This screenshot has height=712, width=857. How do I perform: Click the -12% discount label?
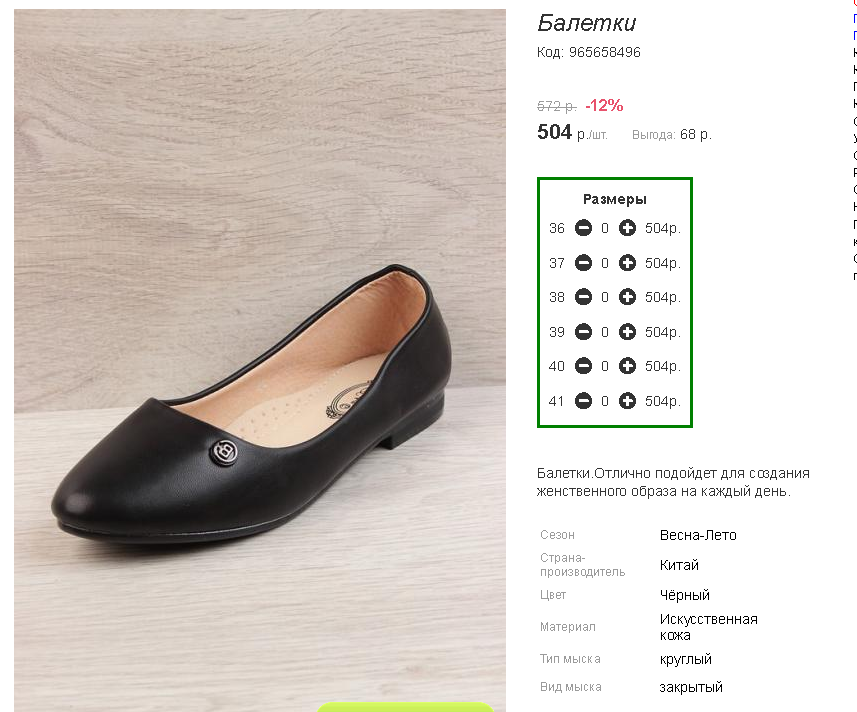point(604,105)
